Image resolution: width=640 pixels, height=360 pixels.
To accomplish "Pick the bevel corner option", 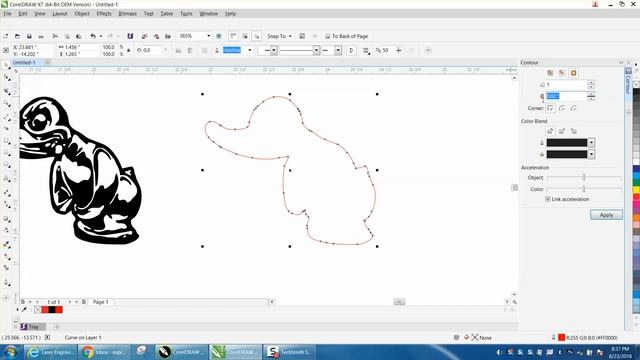I will pyautogui.click(x=573, y=108).
